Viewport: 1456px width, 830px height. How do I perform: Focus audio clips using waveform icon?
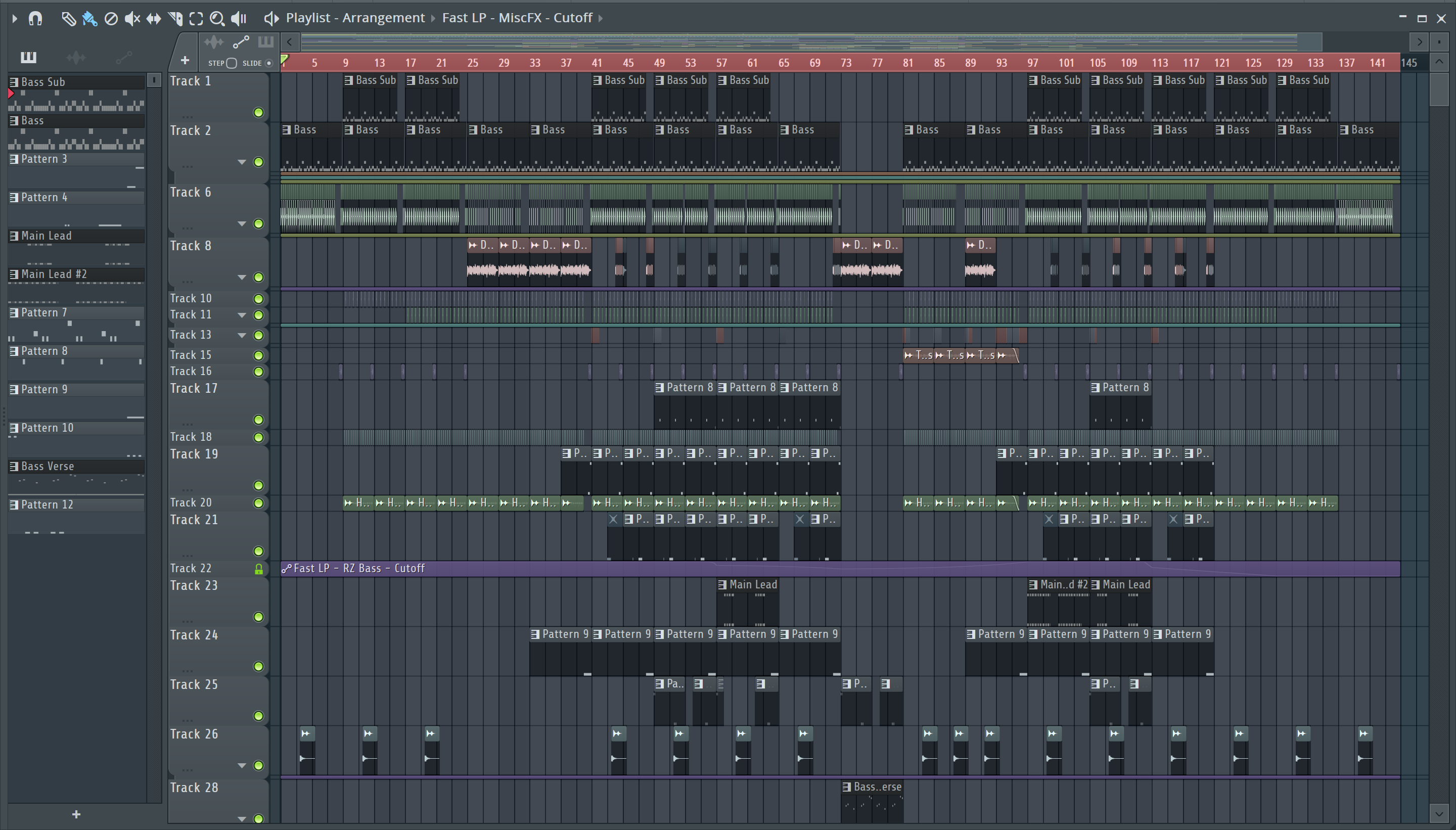(214, 41)
